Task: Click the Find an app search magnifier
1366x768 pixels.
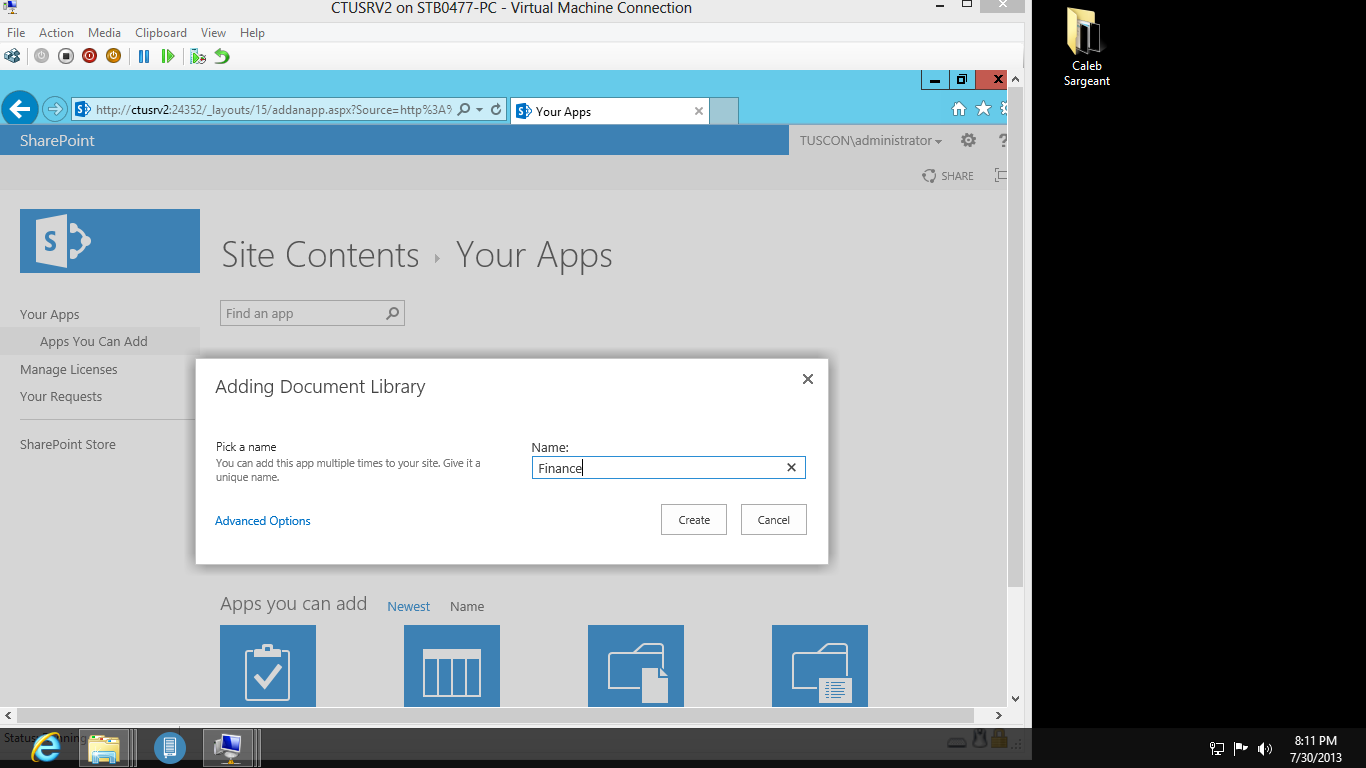Action: [393, 314]
